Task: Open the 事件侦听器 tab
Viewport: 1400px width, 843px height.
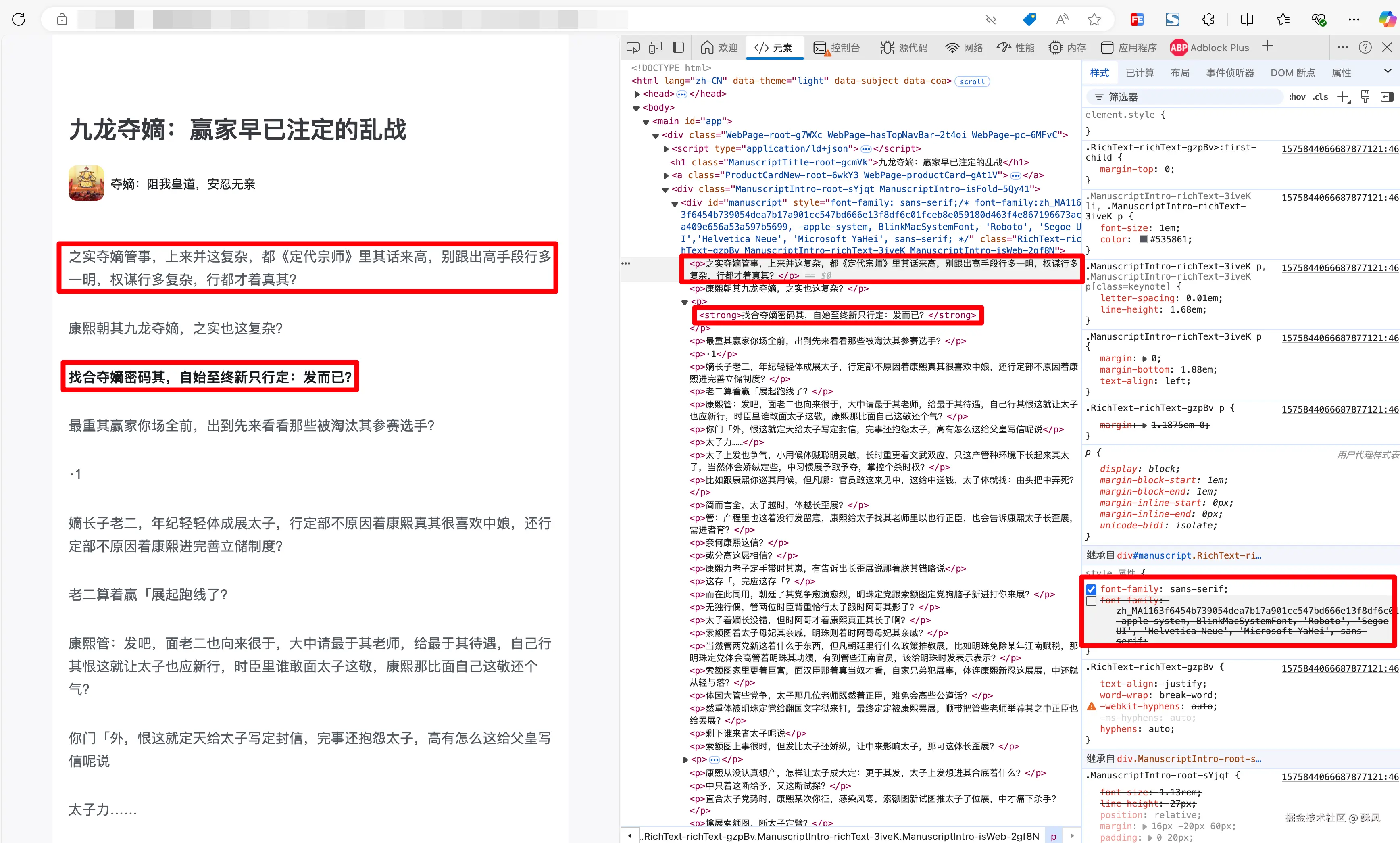Action: tap(1230, 73)
